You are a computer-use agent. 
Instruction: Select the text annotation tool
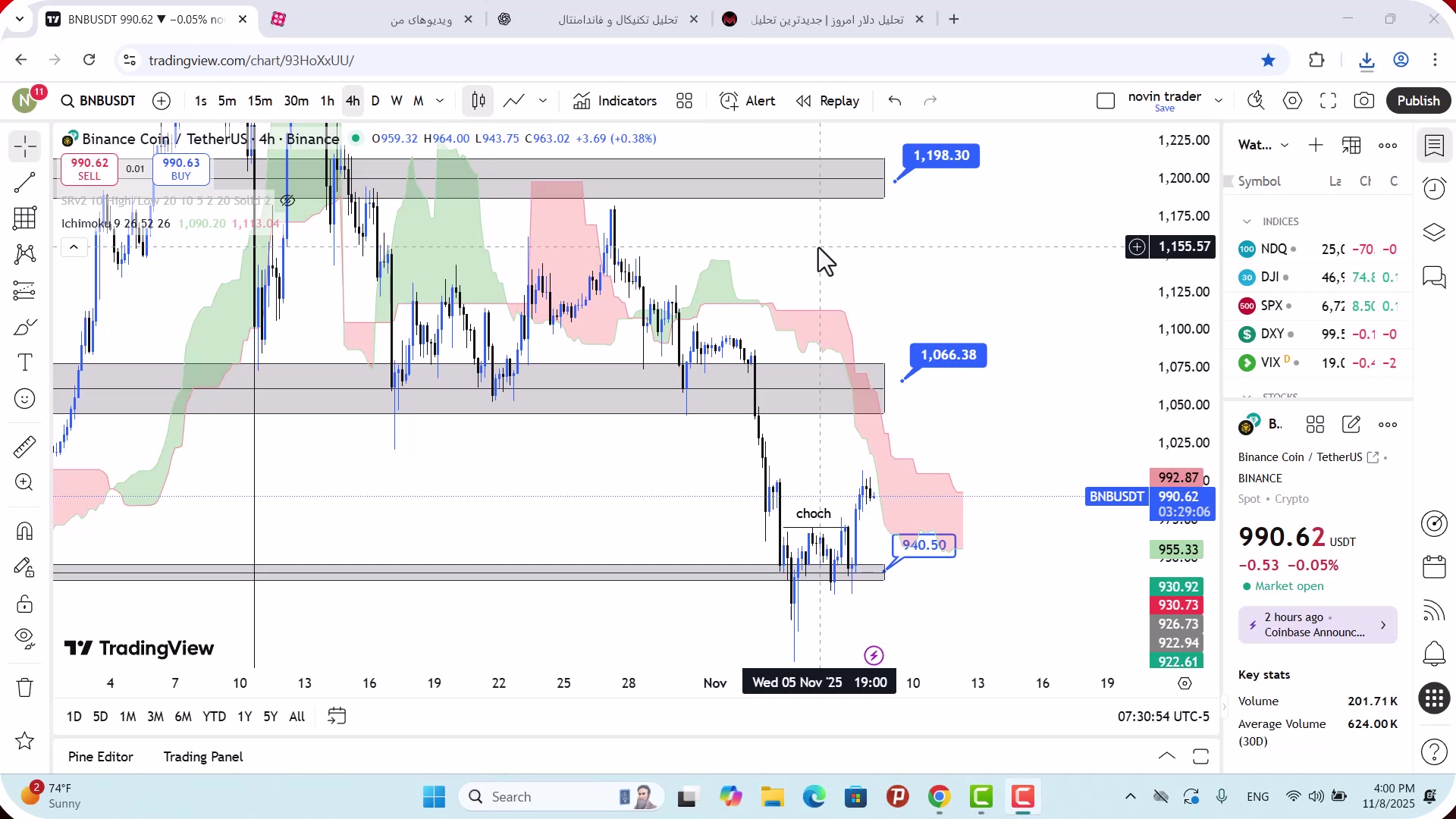(x=24, y=362)
